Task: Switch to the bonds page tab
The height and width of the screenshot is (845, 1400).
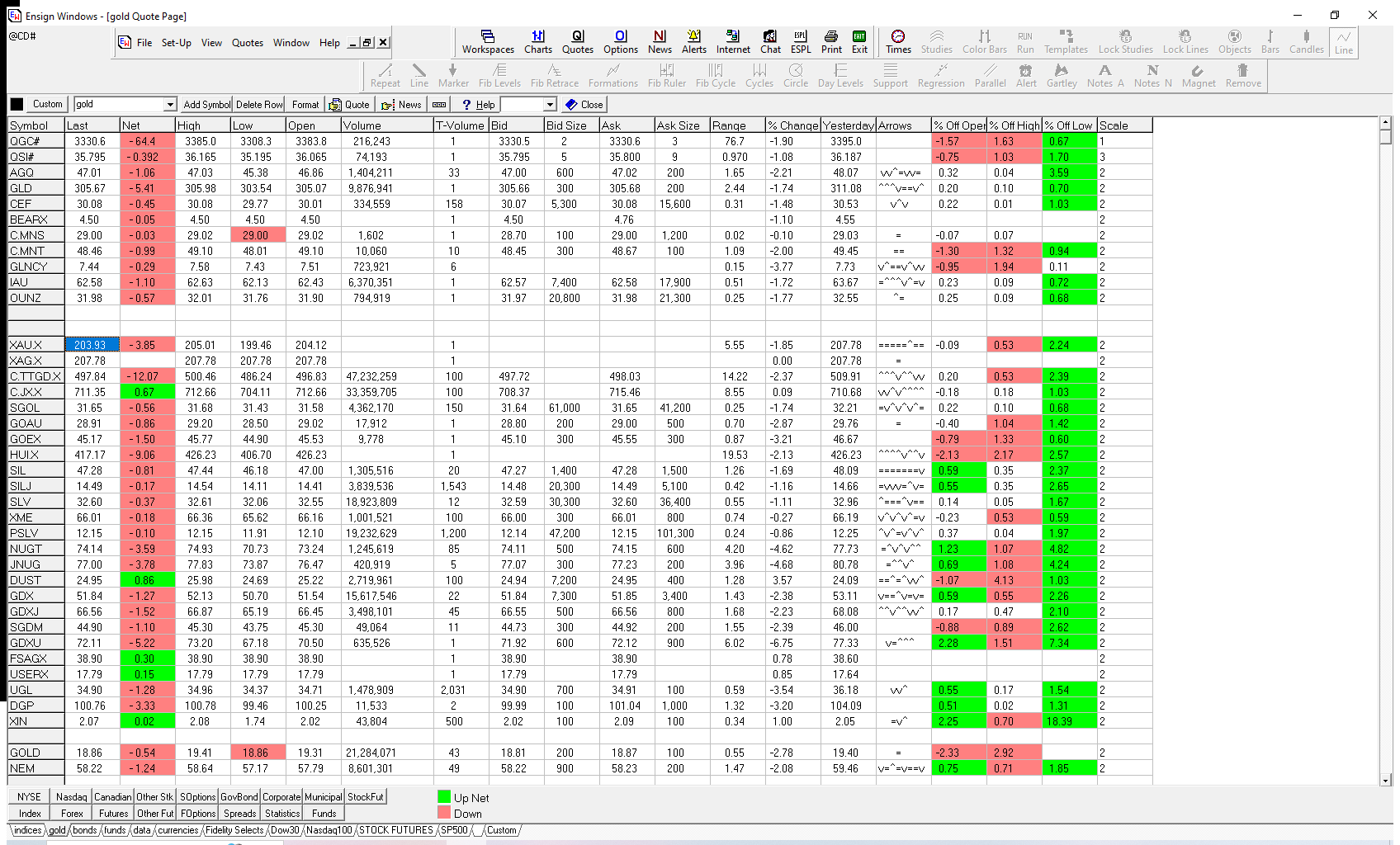Action: pyautogui.click(x=85, y=830)
